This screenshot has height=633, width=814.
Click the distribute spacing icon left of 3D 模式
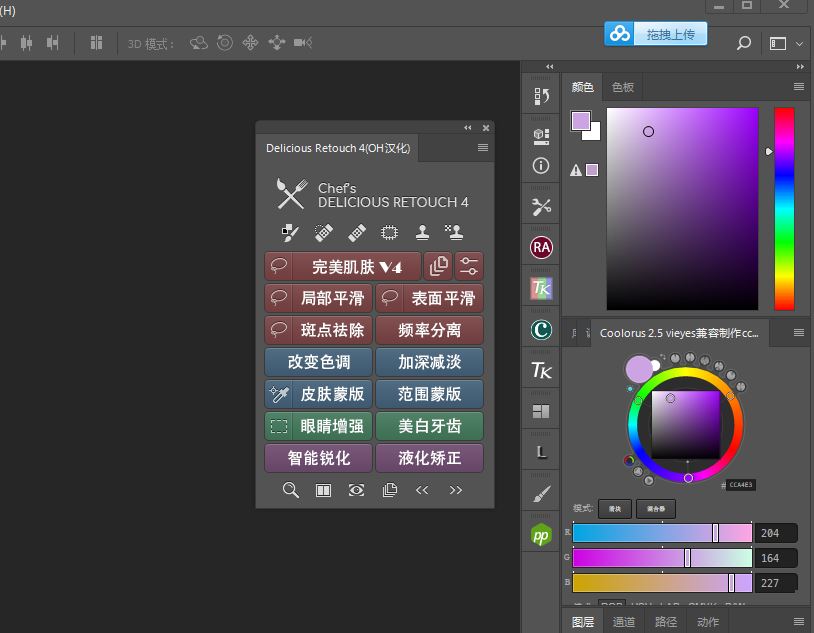click(x=96, y=43)
